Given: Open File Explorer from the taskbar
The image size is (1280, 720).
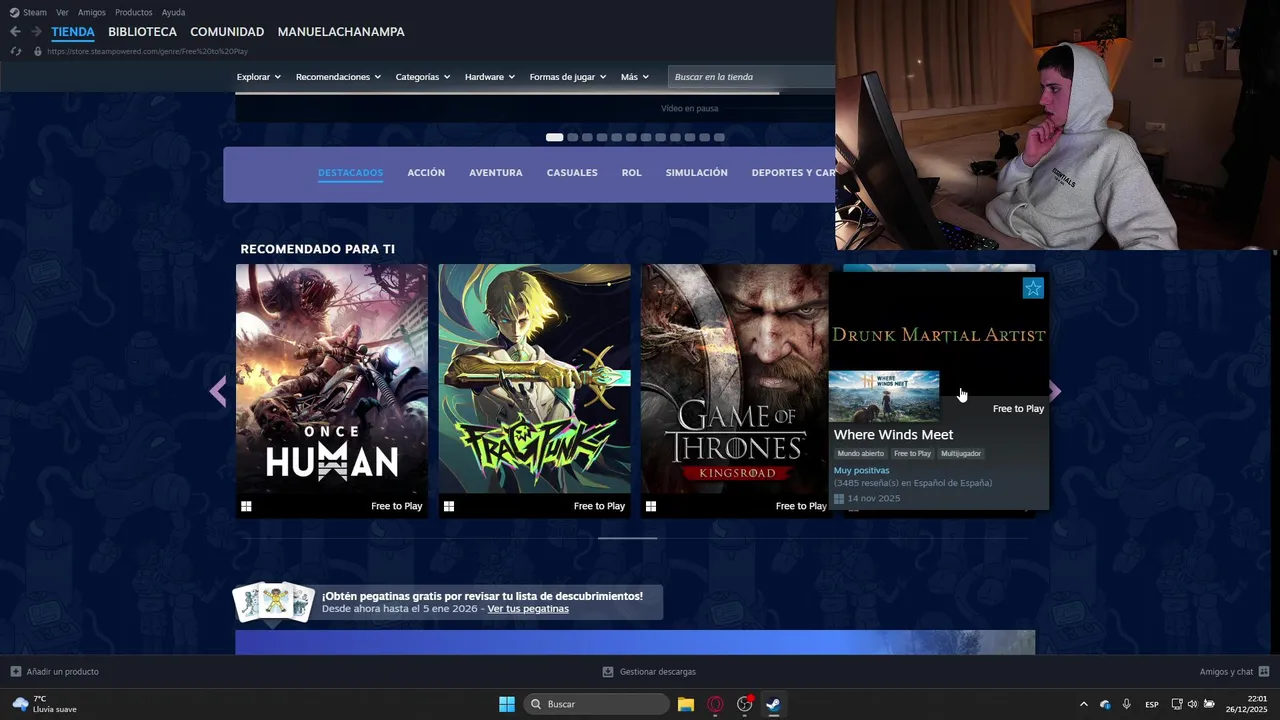Looking at the screenshot, I should (x=686, y=704).
